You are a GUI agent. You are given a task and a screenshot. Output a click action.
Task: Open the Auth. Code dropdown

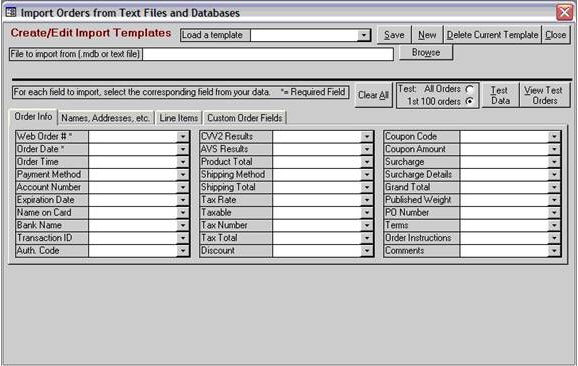(183, 251)
